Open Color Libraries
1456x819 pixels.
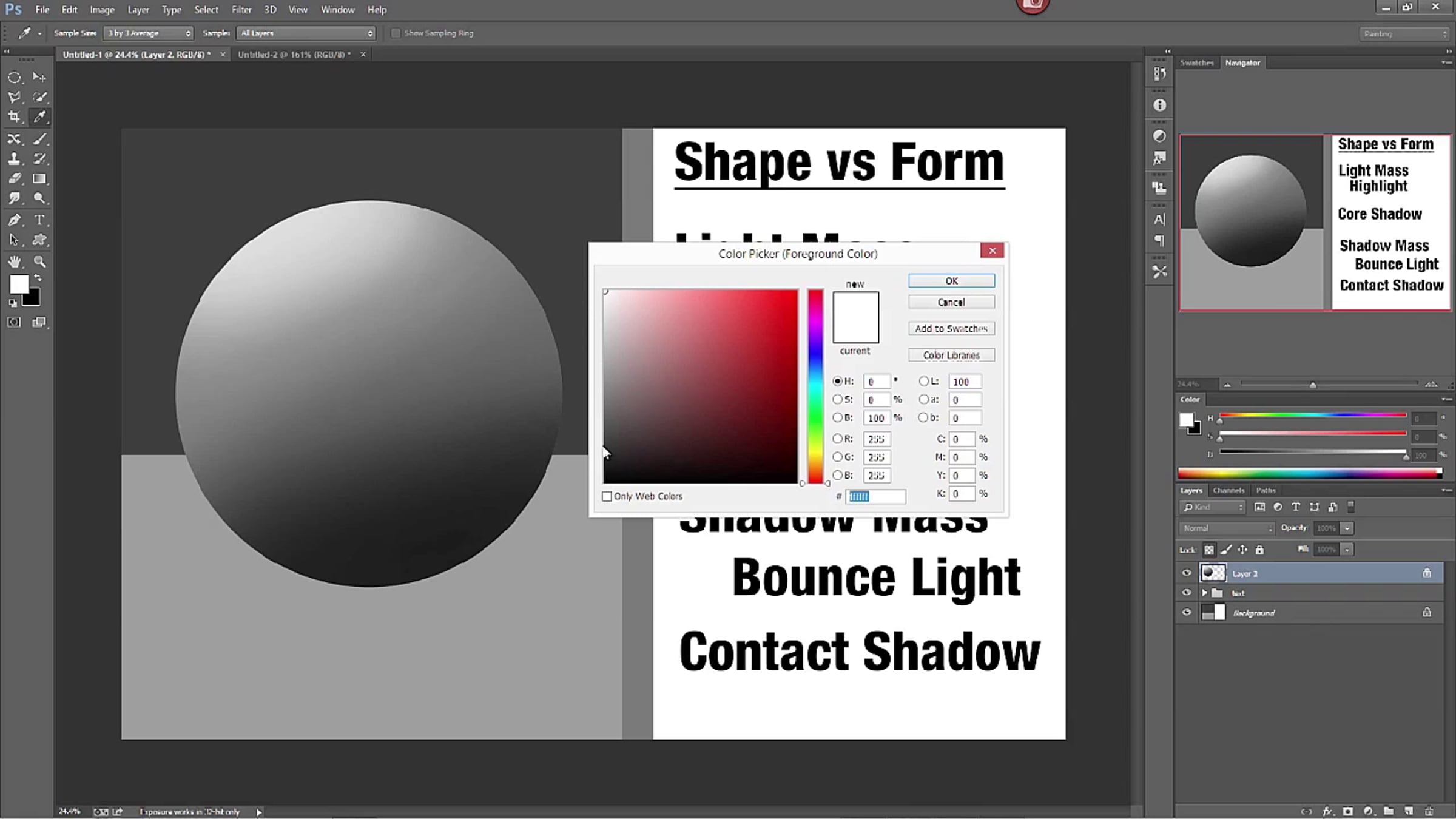pos(951,355)
